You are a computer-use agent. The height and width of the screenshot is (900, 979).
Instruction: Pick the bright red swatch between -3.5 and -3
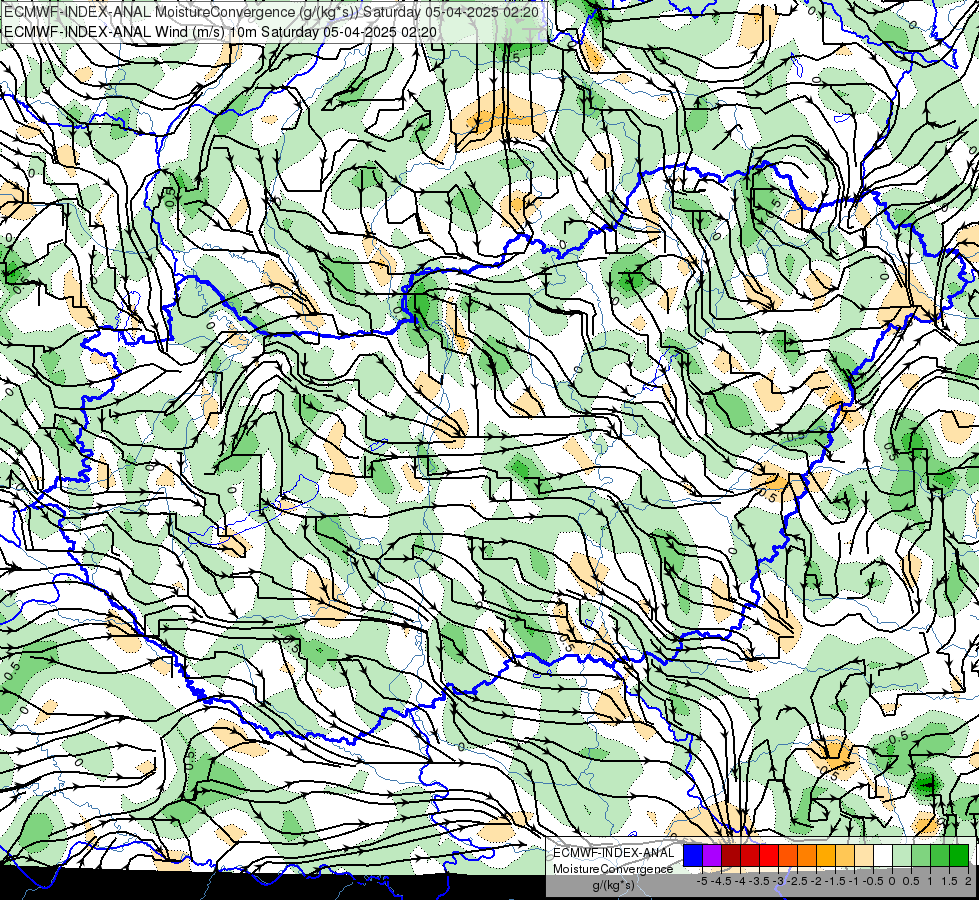pyautogui.click(x=769, y=855)
